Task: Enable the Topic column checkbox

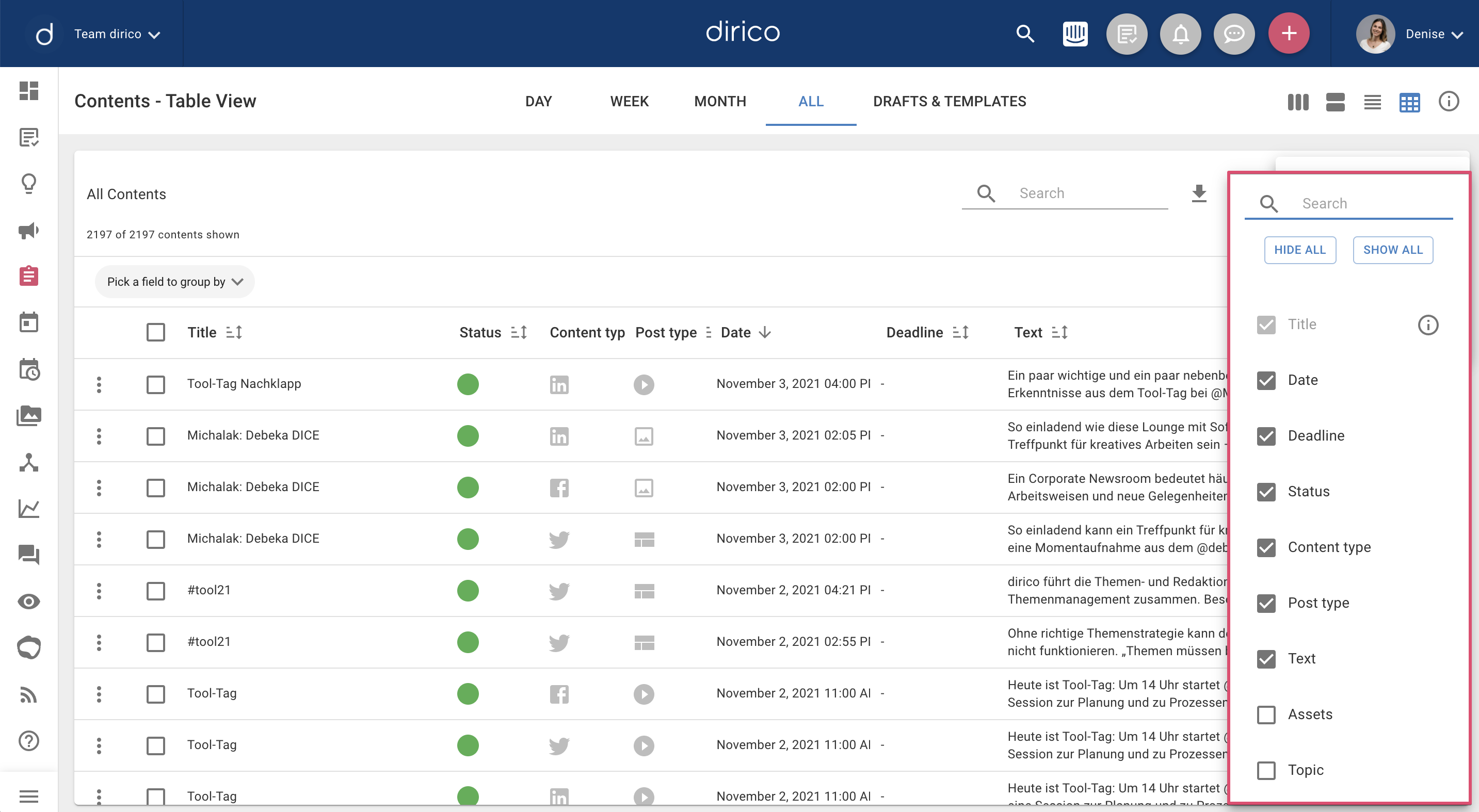Action: (x=1266, y=770)
